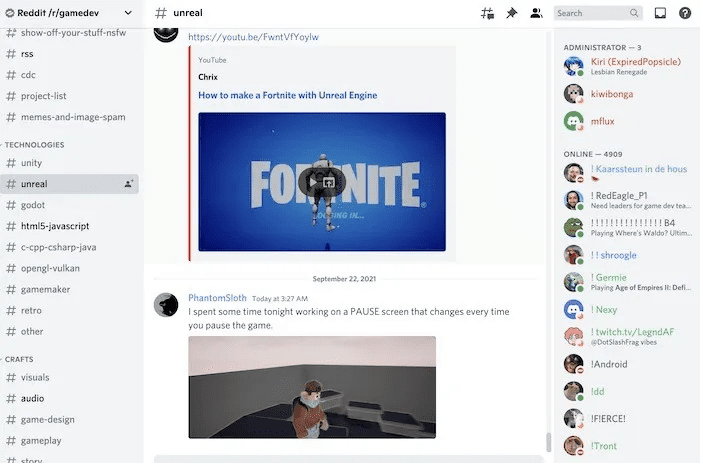Click ! twitch.tv/LegndAF member
703x469 pixels.
point(626,337)
